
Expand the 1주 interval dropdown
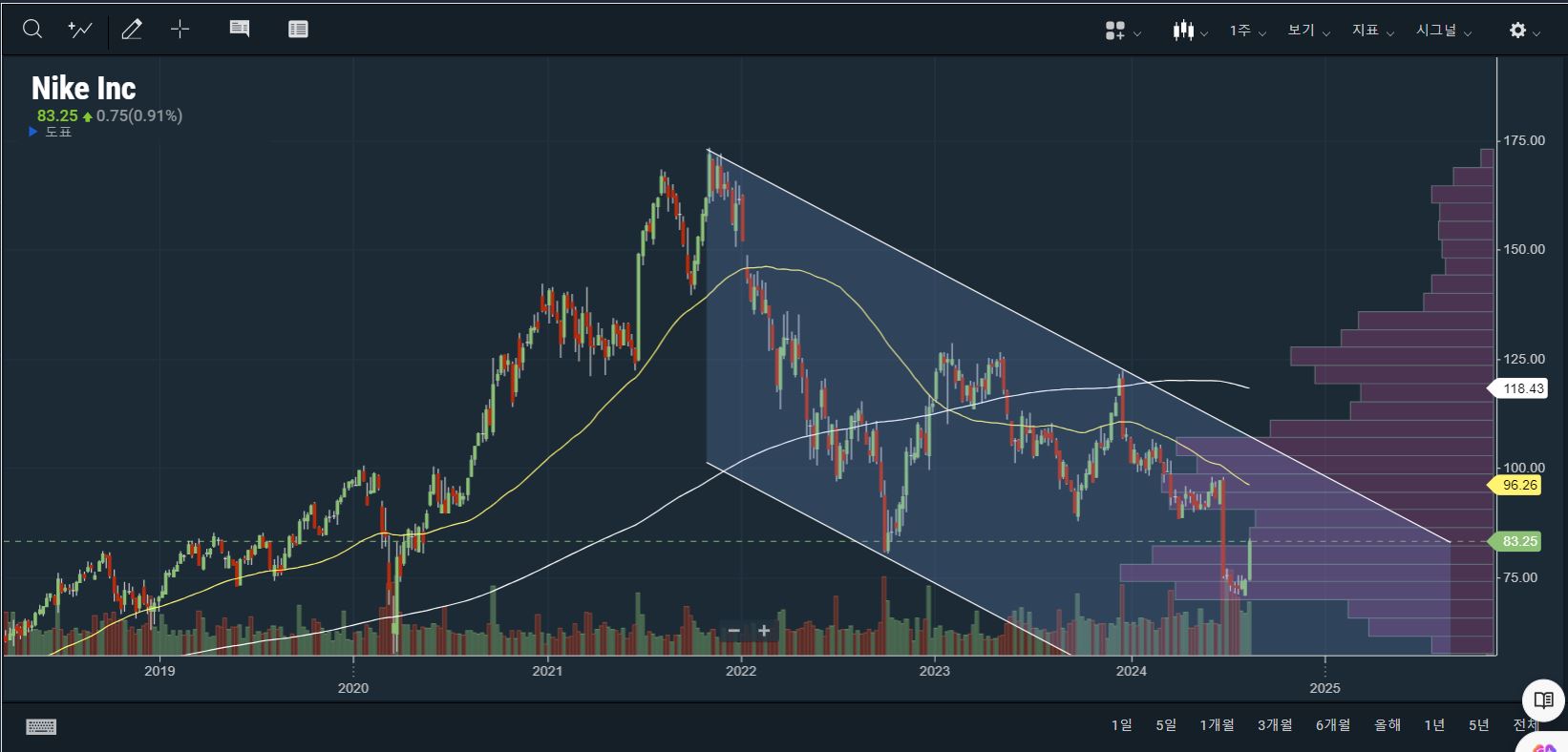click(x=1247, y=31)
